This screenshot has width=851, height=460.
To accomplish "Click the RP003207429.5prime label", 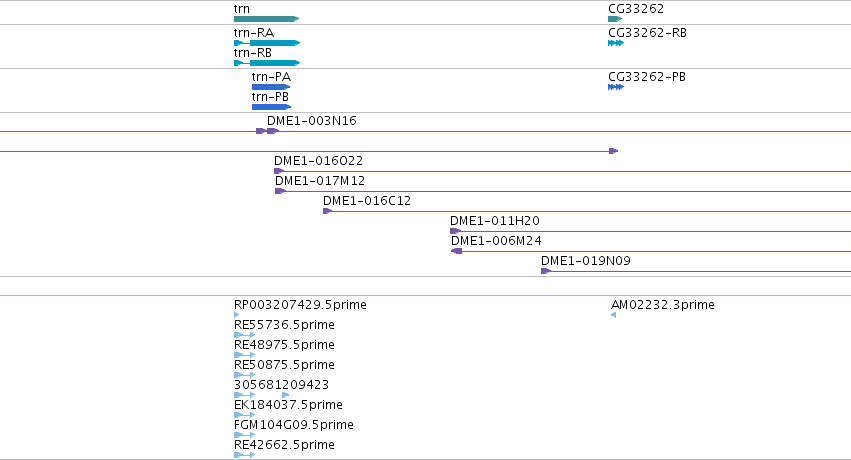I will pos(300,305).
